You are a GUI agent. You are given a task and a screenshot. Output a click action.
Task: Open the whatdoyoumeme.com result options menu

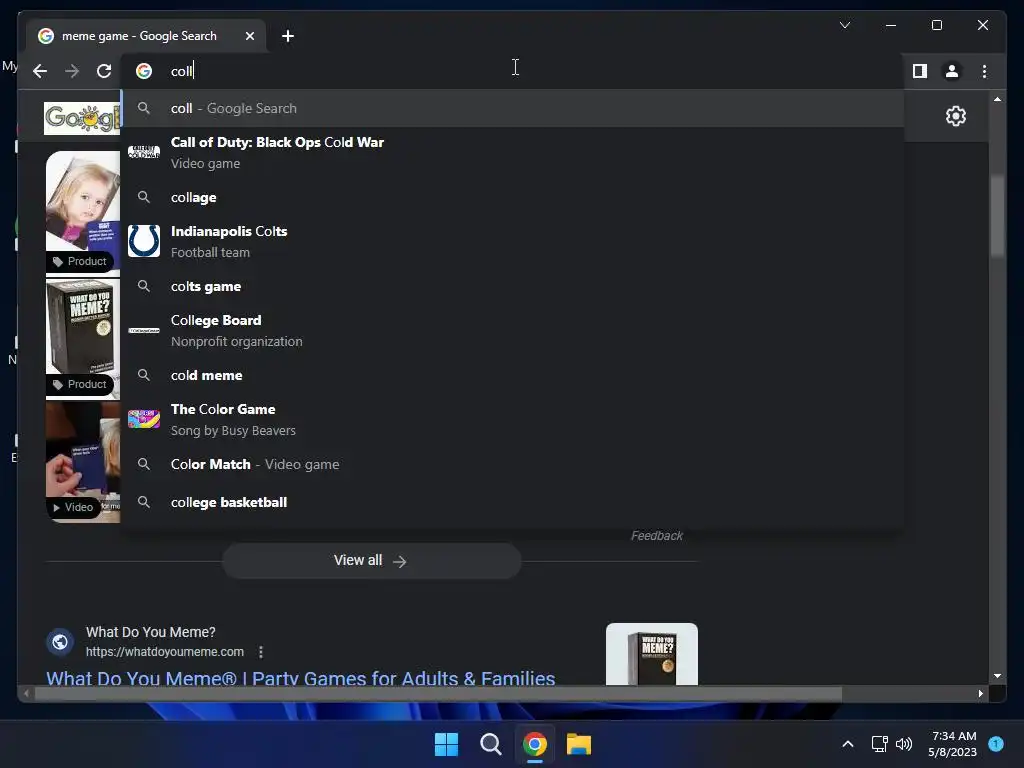(x=261, y=652)
